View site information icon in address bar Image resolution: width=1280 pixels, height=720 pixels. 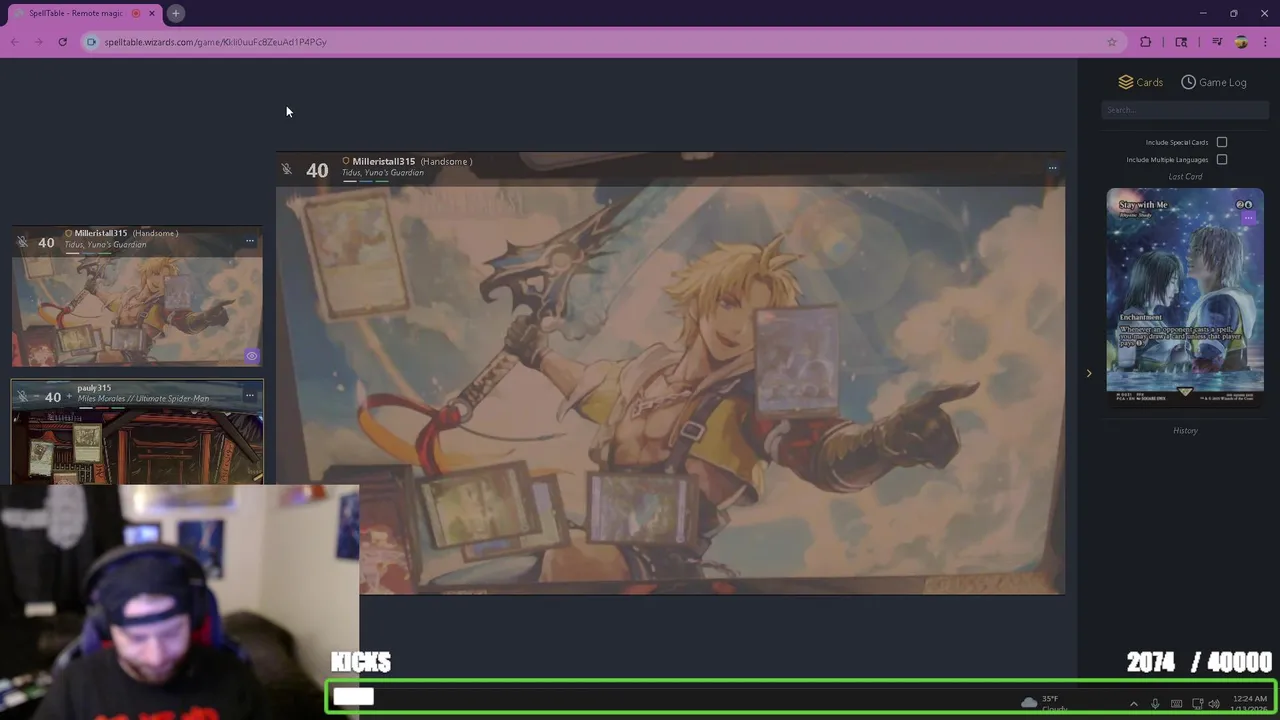pyautogui.click(x=91, y=42)
